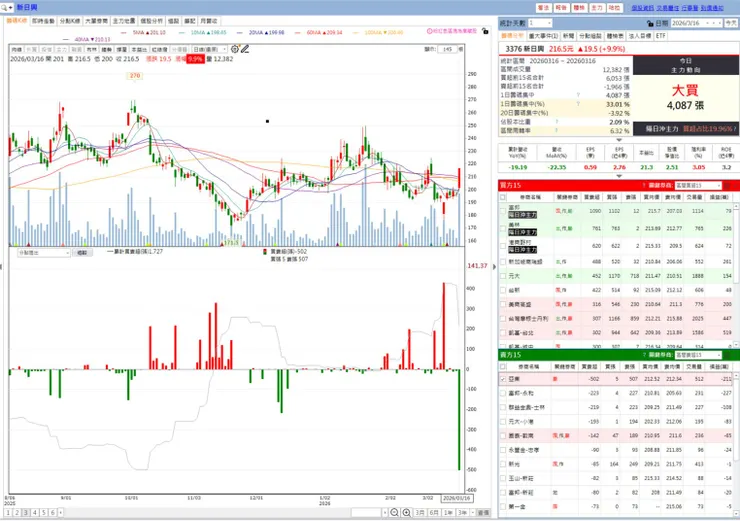The height and width of the screenshot is (521, 740).
Task: Tick the checkbox for 新加坡商瑞銀 row
Action: pos(503,261)
